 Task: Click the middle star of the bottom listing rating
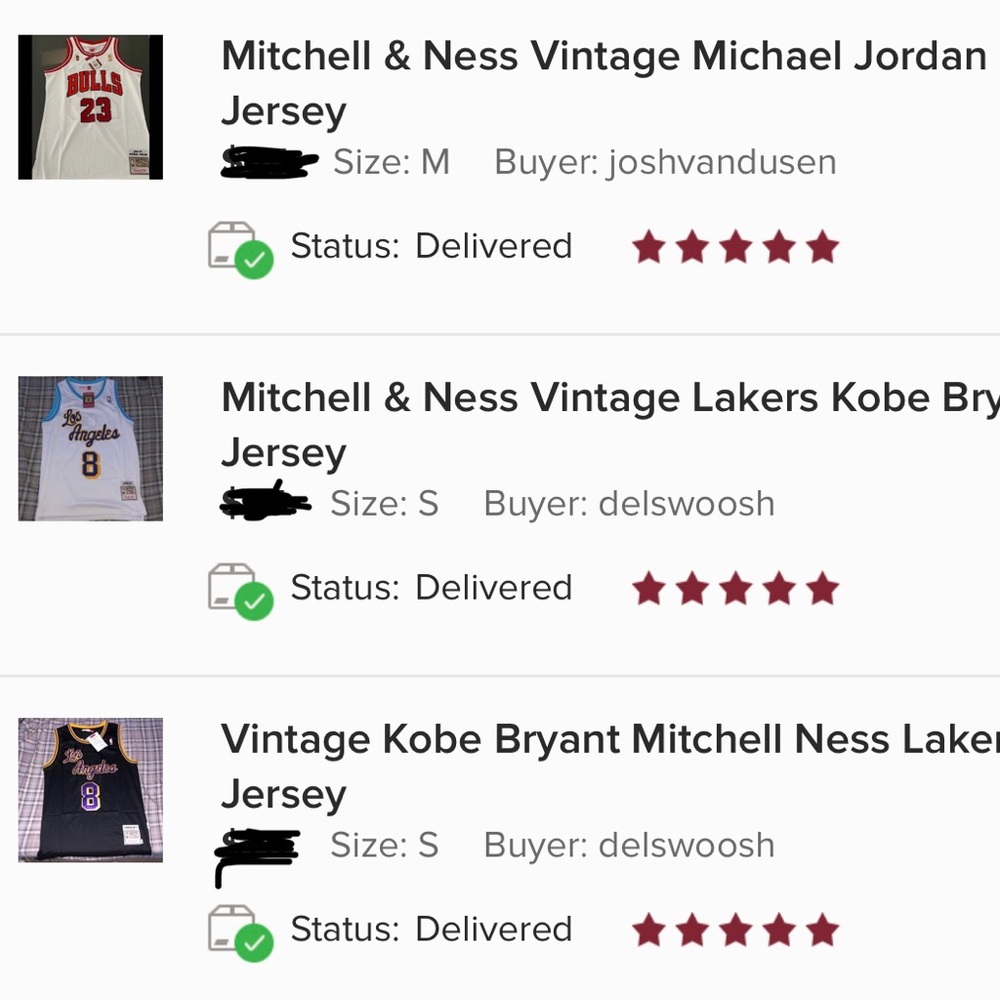tap(736, 931)
